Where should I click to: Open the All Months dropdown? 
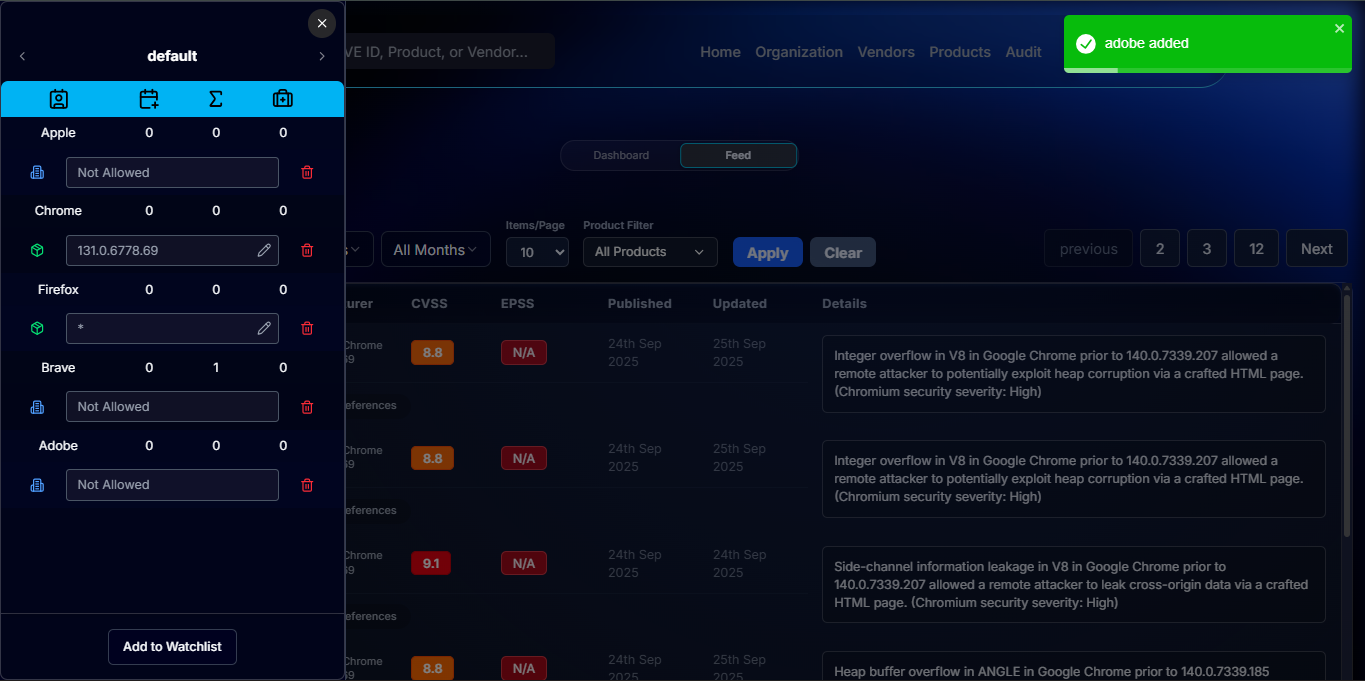(435, 250)
